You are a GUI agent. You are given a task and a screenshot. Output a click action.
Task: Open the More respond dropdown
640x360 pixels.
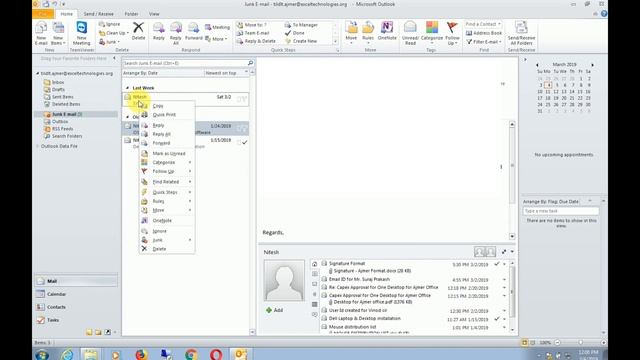point(216,39)
